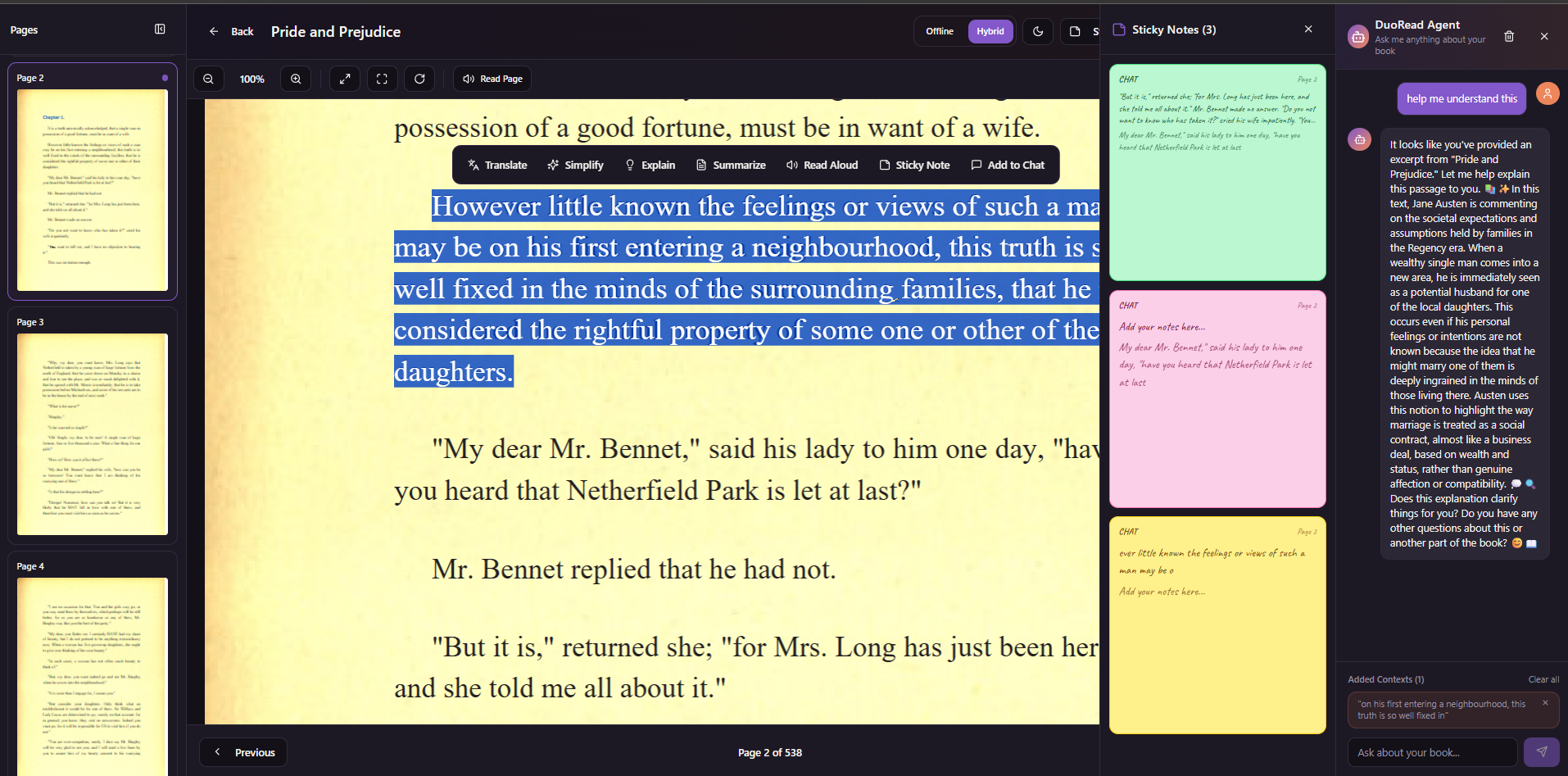This screenshot has height=776, width=1568.
Task: Switch to Hybrid mode
Action: pyautogui.click(x=990, y=31)
